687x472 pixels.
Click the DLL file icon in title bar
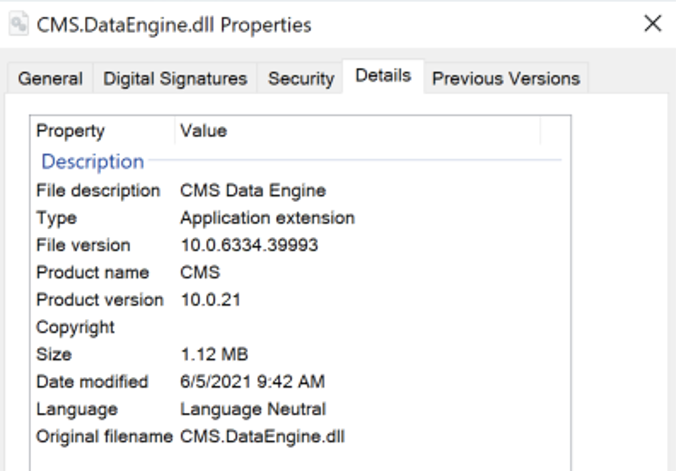pyautogui.click(x=19, y=25)
